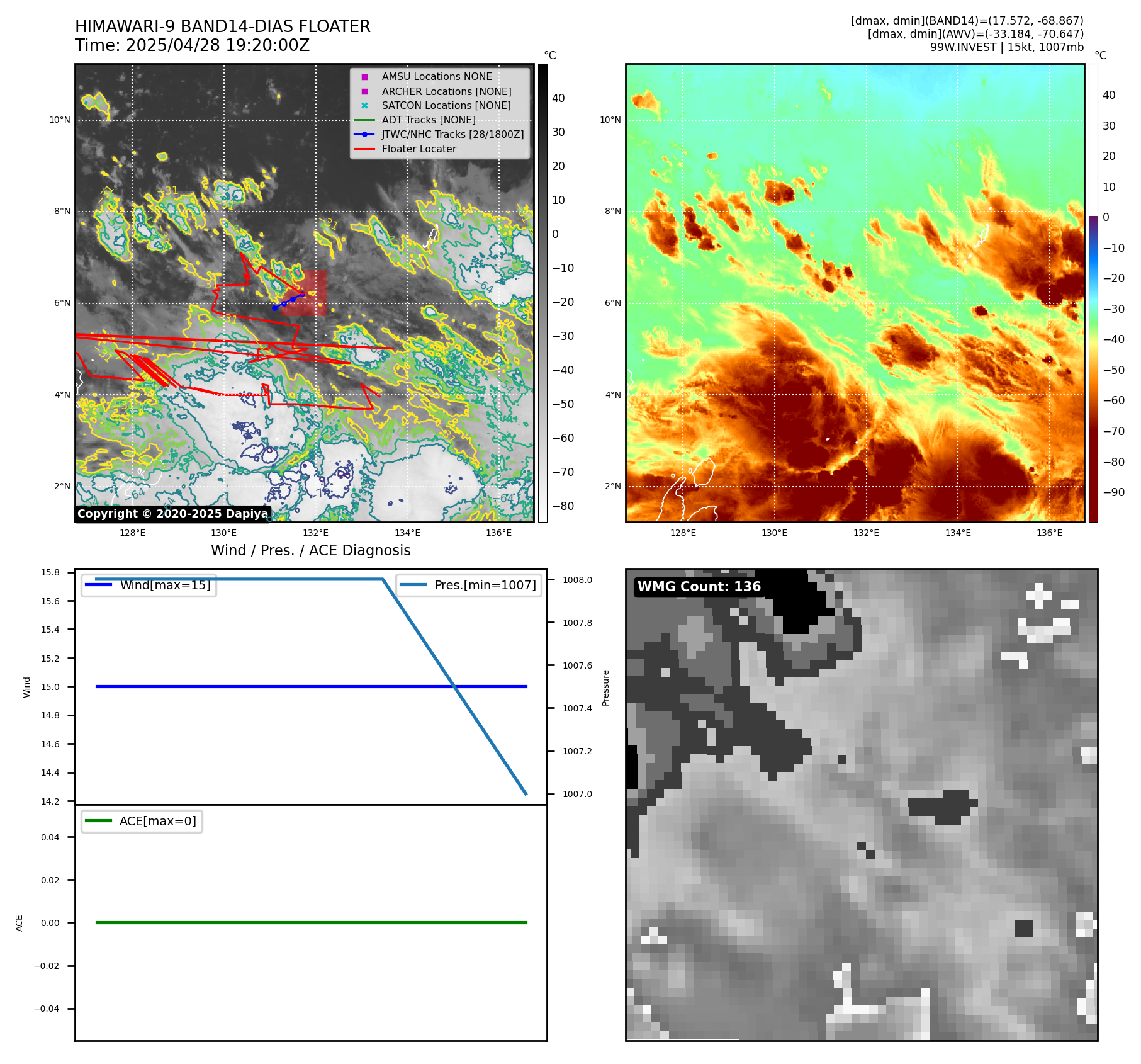Click the blue Wind[max=15] legend line sample

tap(98, 585)
